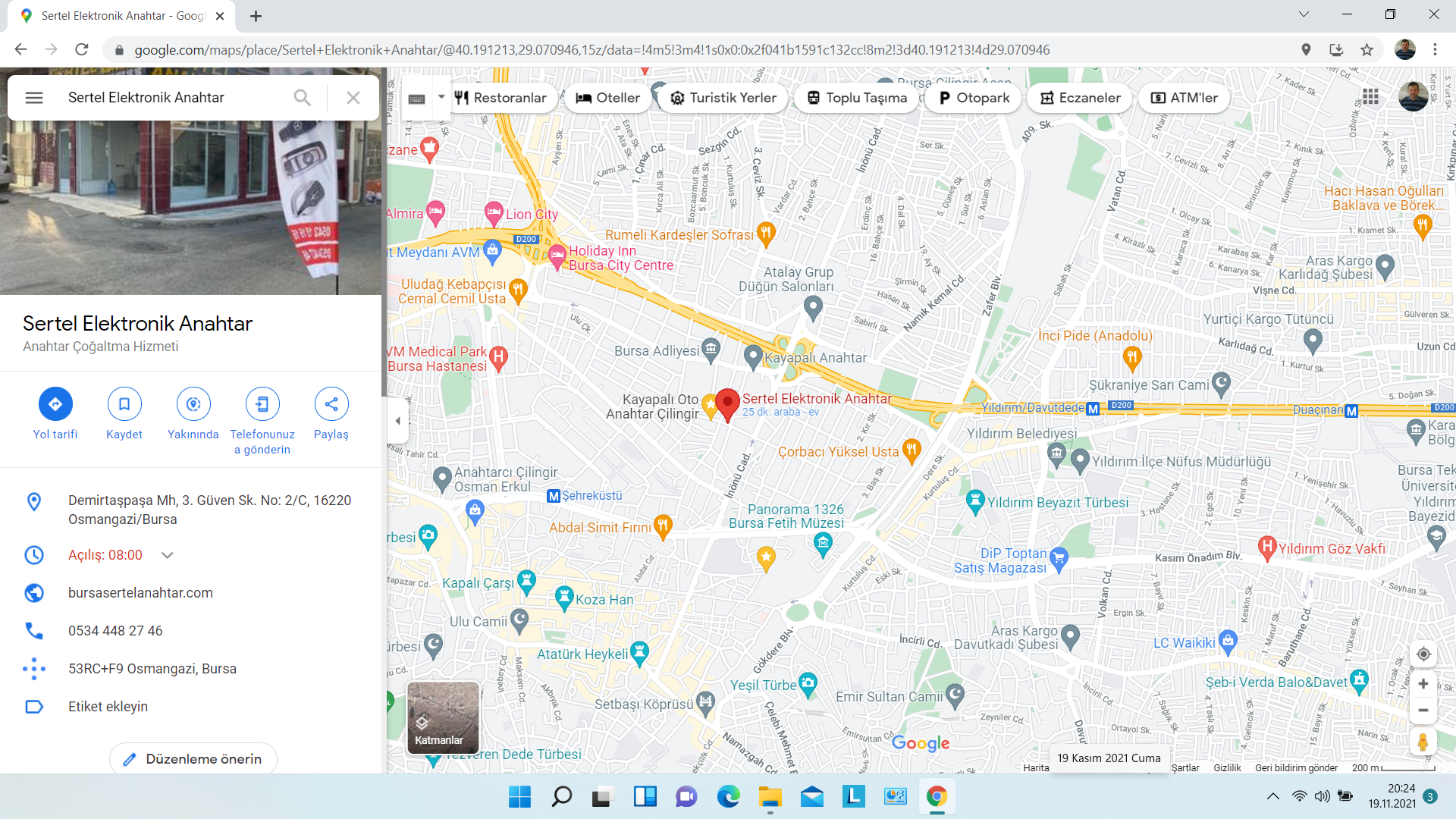The height and width of the screenshot is (819, 1456).
Task: Open the Chrome tab search chevron
Action: [1304, 14]
